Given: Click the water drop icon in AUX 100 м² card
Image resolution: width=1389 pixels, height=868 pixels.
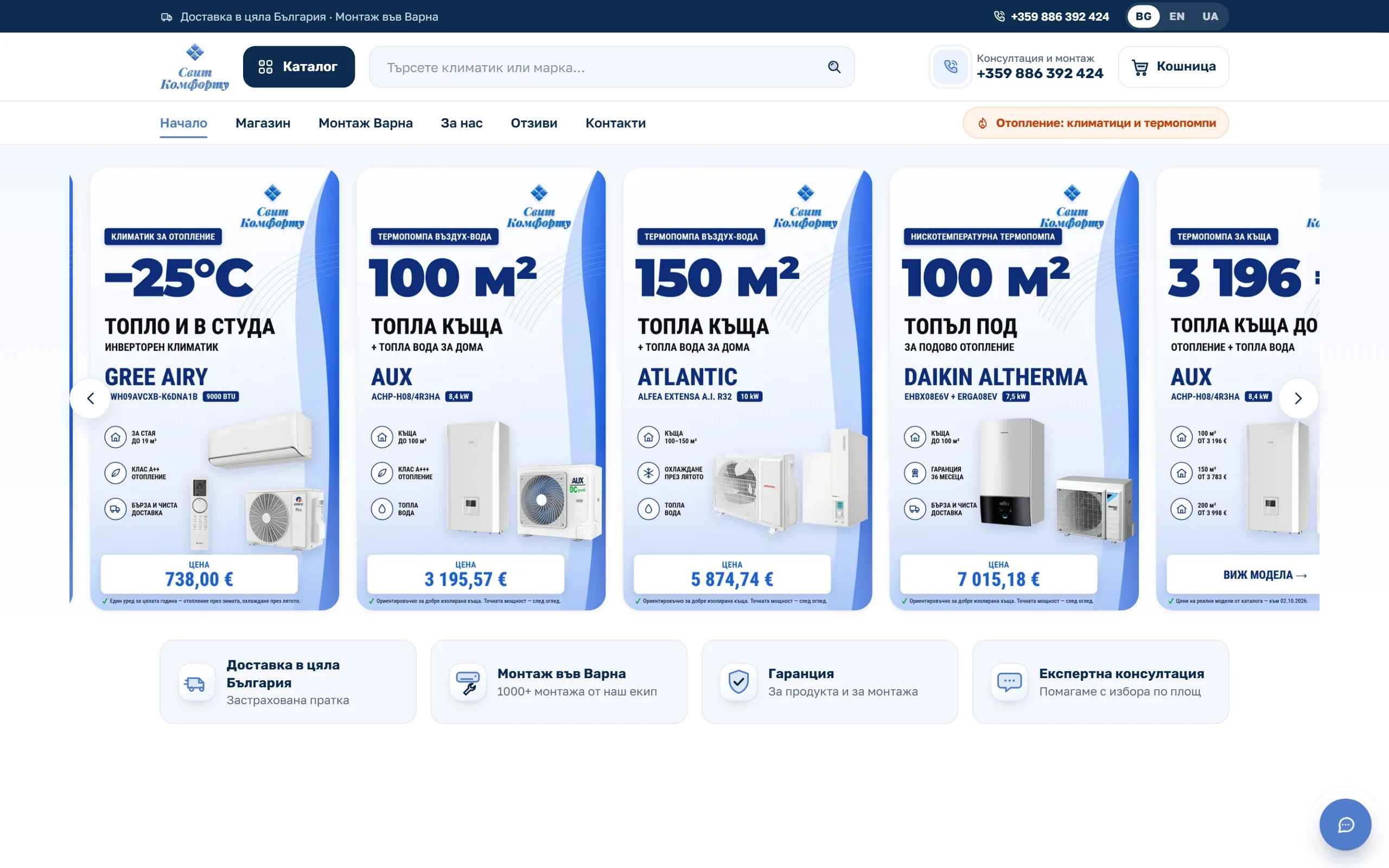Looking at the screenshot, I should (381, 509).
